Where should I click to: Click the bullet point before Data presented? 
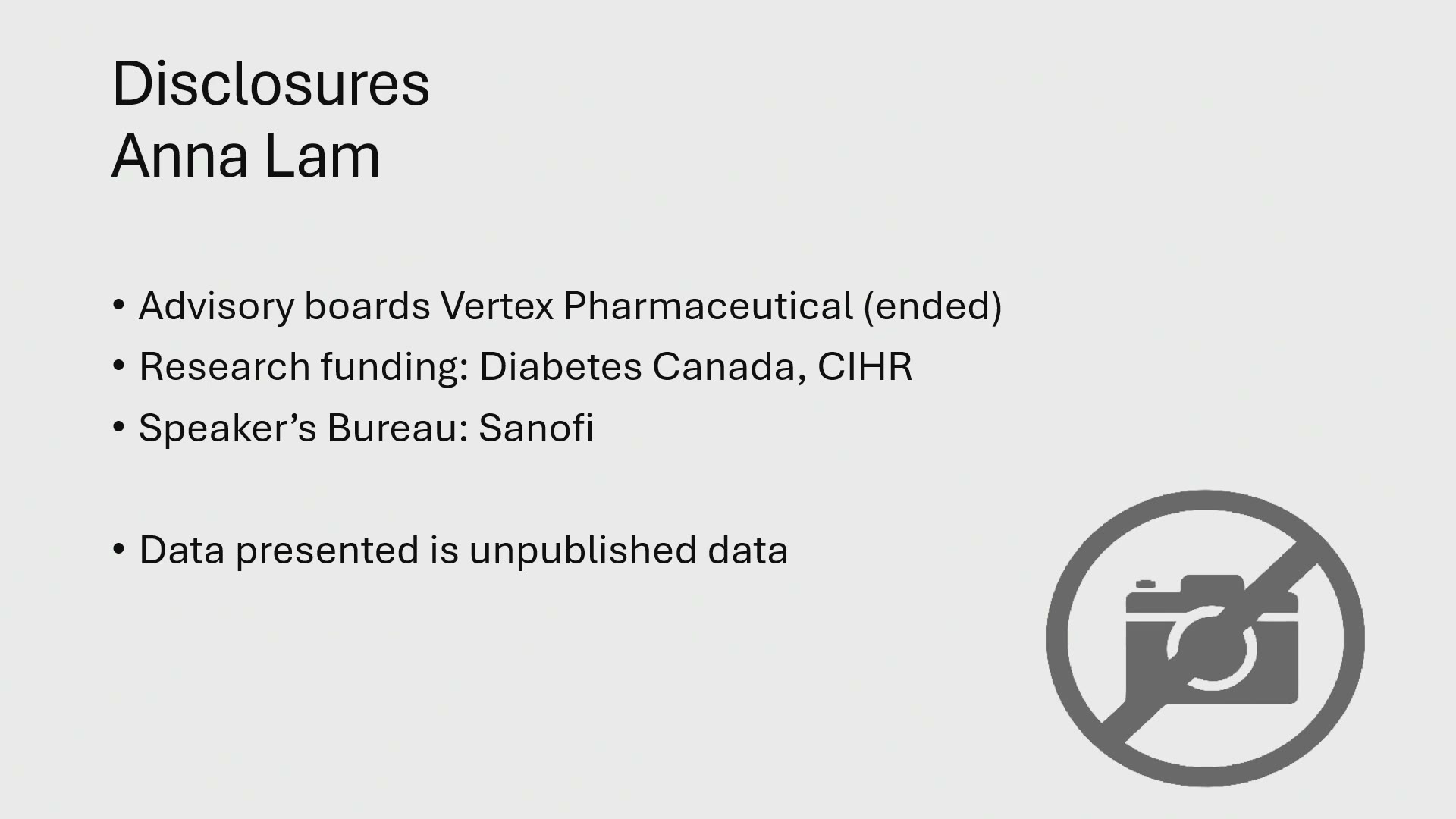click(118, 549)
